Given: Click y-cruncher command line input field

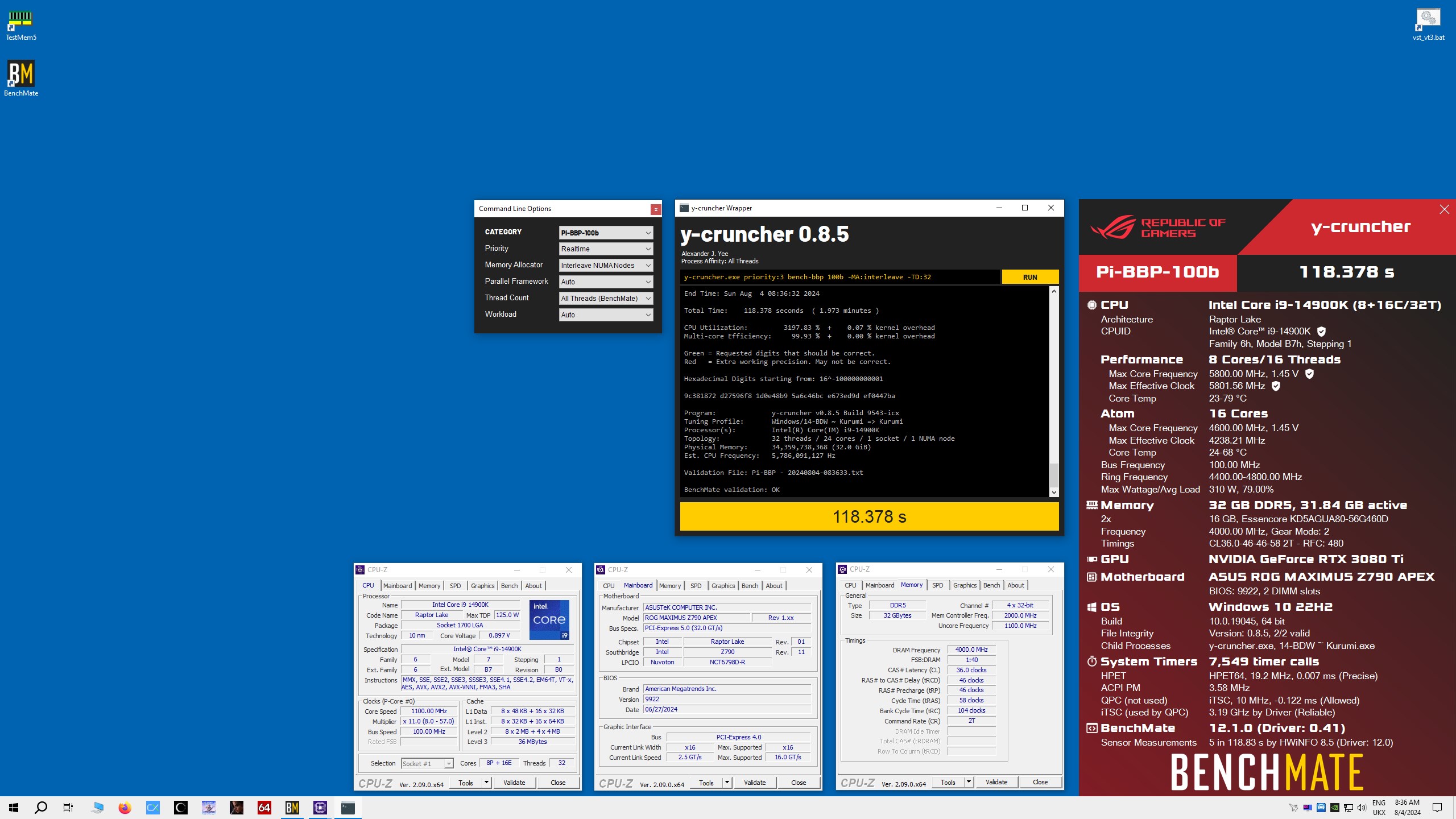Looking at the screenshot, I should 840,277.
